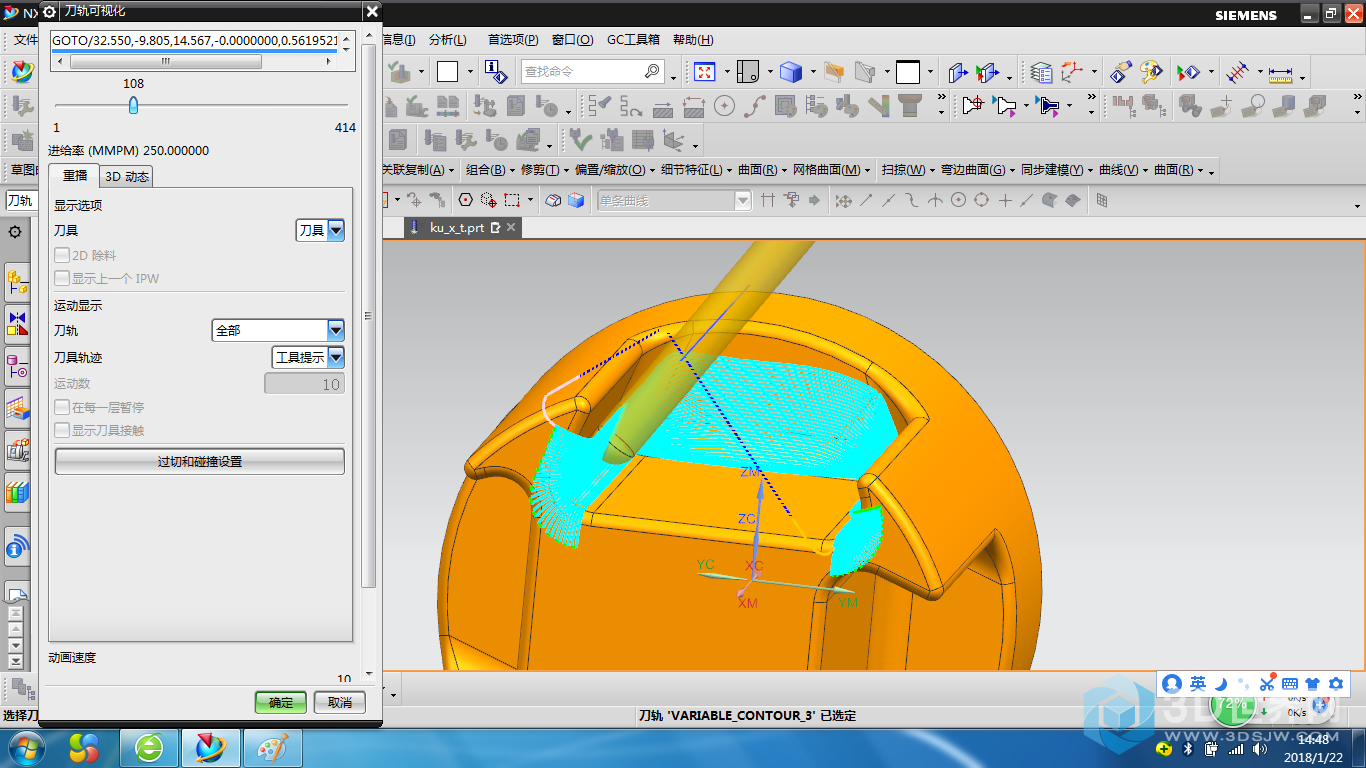Open the 窗口(O) menu
Viewport: 1366px width, 768px height.
[x=572, y=40]
